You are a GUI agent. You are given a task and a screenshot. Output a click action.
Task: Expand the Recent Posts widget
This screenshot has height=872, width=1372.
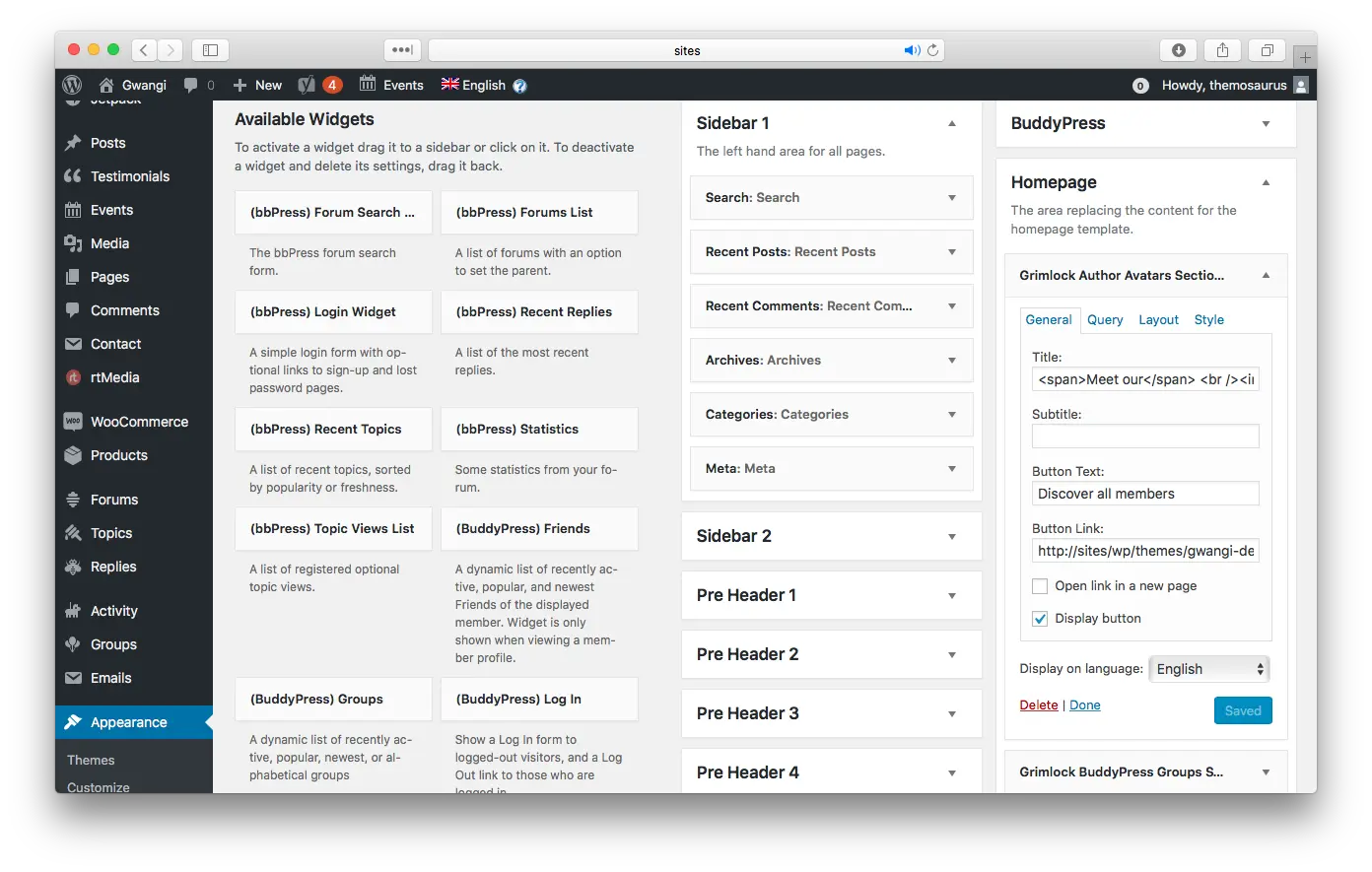click(952, 252)
